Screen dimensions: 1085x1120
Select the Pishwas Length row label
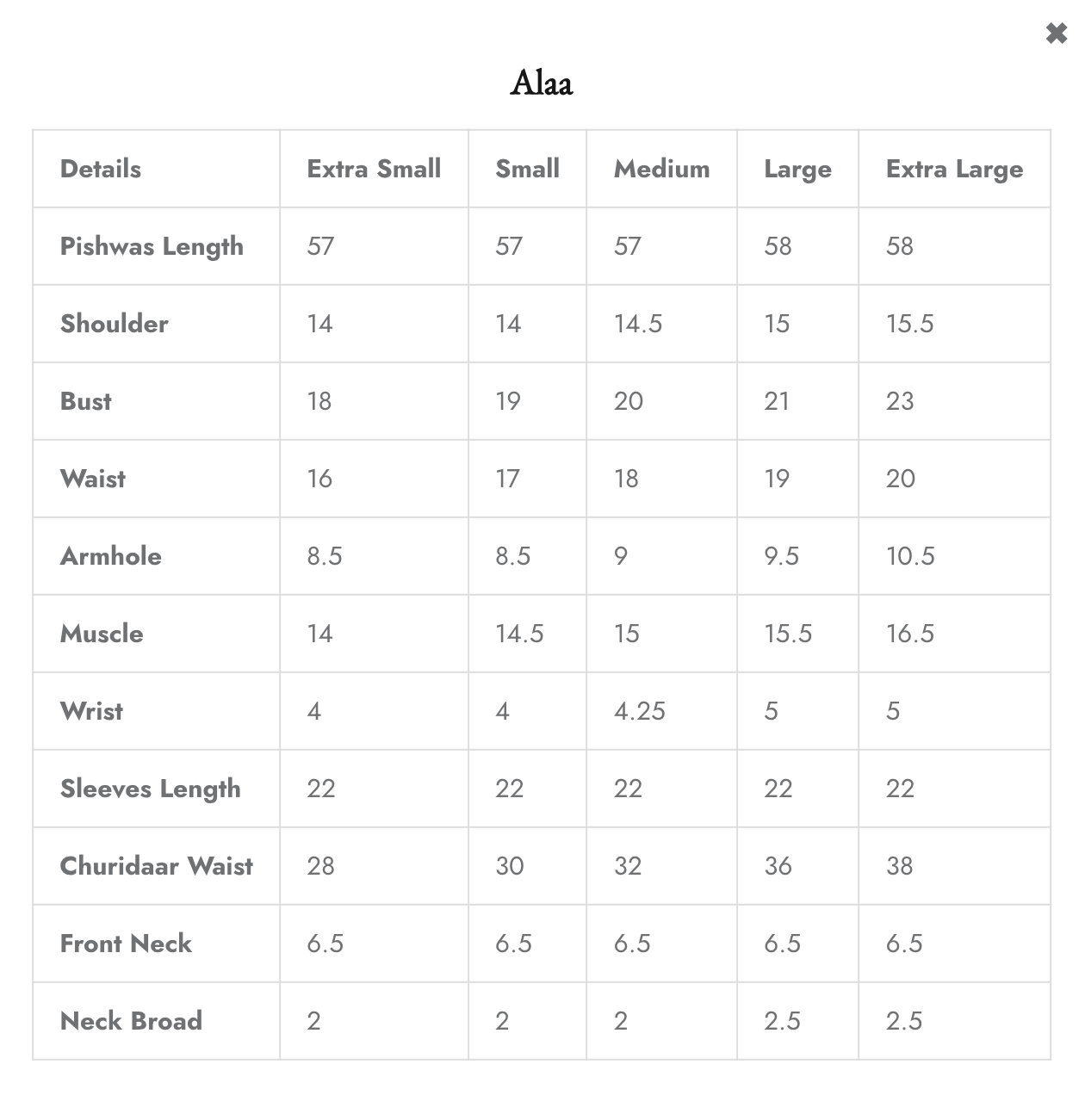(x=152, y=247)
